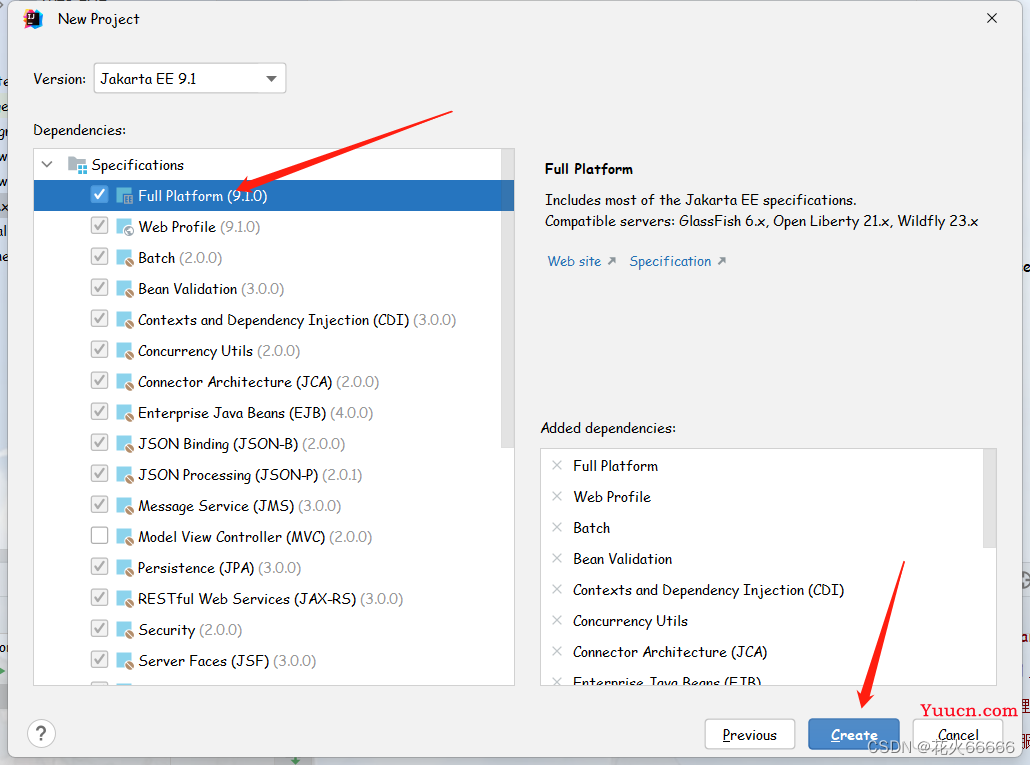Click the Connector Architecture dependency icon

point(125,382)
